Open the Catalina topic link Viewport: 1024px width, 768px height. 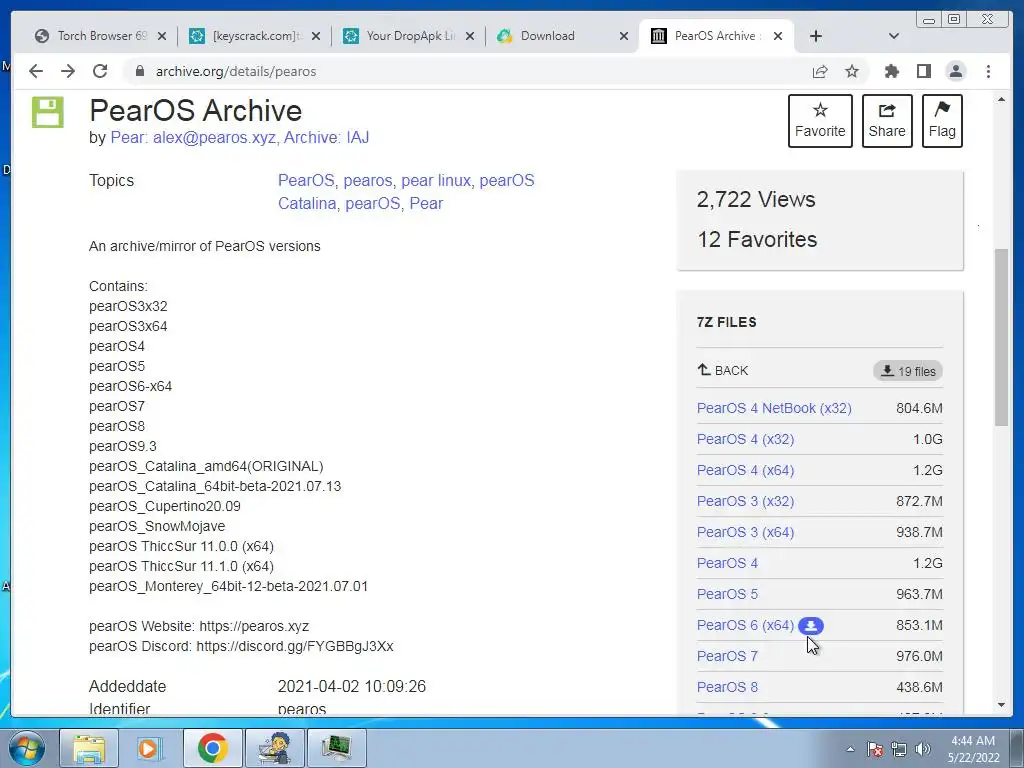click(x=308, y=203)
